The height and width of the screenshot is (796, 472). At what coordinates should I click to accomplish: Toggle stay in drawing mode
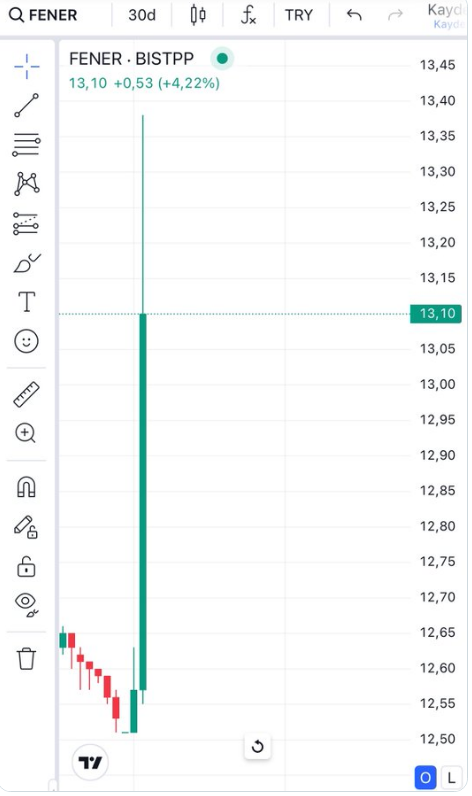click(26, 527)
